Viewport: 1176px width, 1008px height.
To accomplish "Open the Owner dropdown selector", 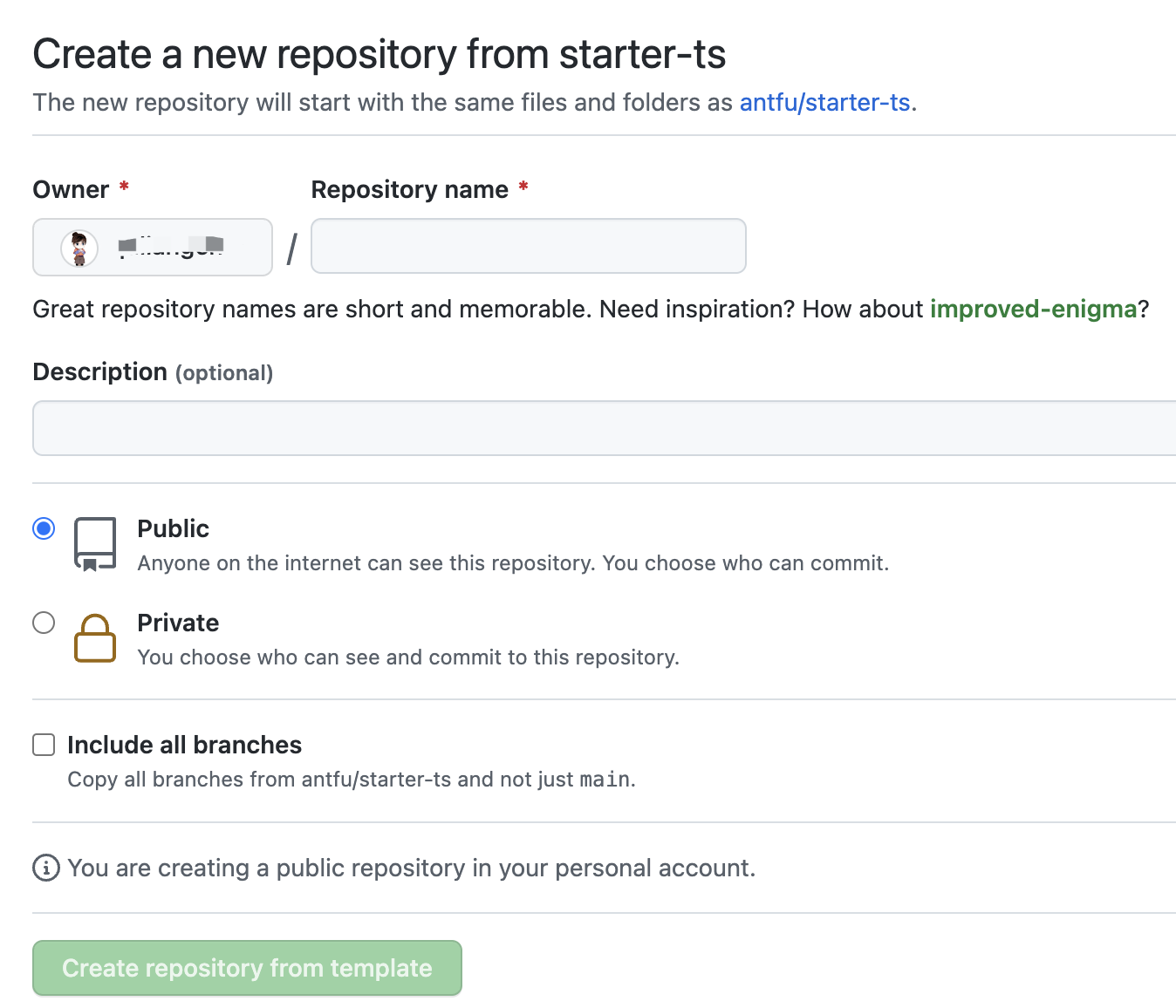I will tap(153, 248).
